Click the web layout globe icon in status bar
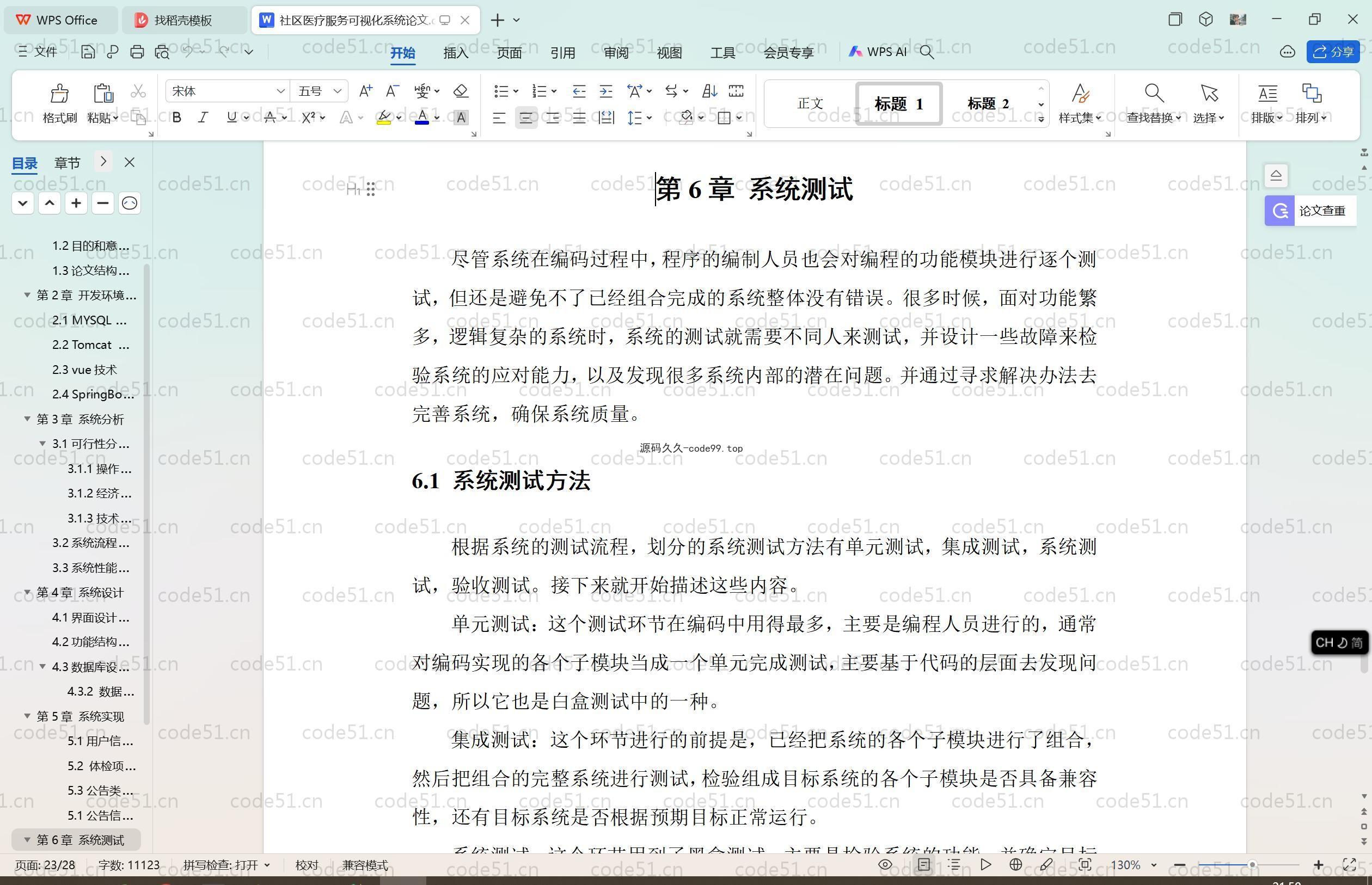Screen dimensions: 1372x885 pyautogui.click(x=1015, y=864)
